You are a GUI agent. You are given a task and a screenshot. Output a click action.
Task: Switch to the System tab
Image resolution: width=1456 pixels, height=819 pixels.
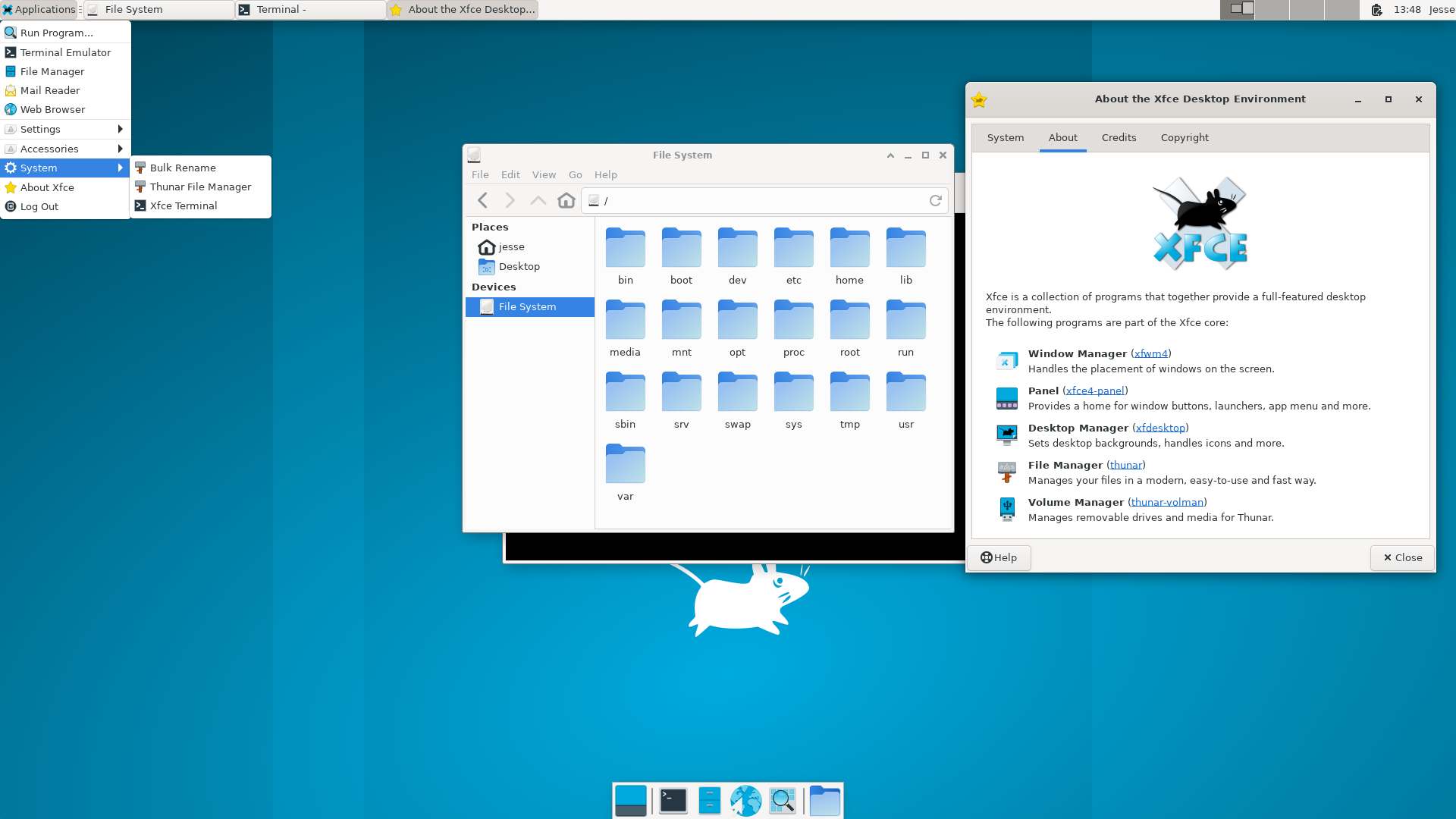1006,137
